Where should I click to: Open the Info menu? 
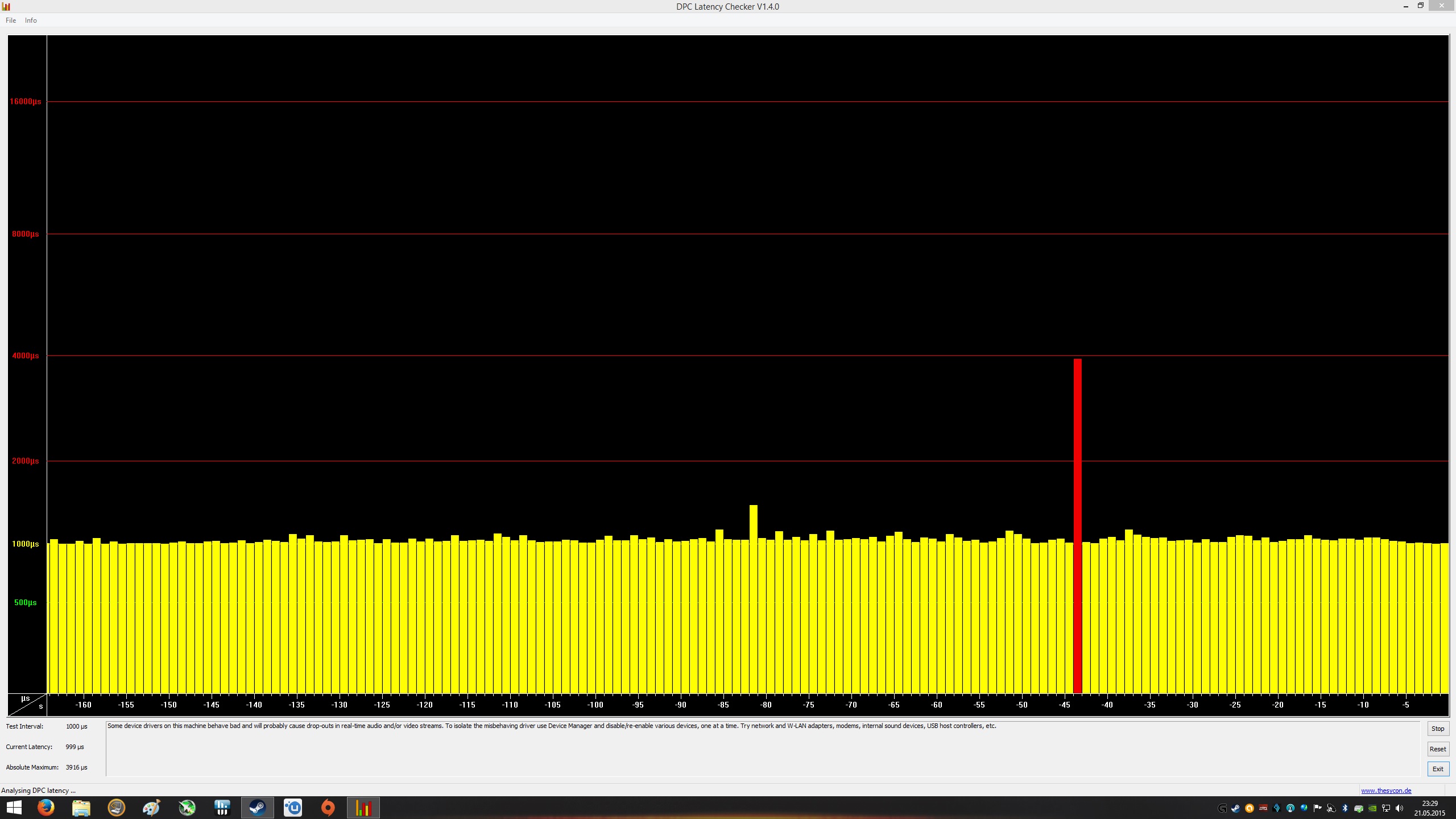(x=31, y=20)
